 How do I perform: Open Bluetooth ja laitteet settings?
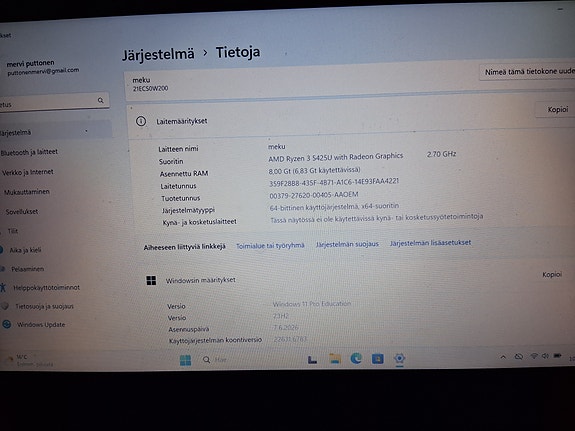(29, 152)
